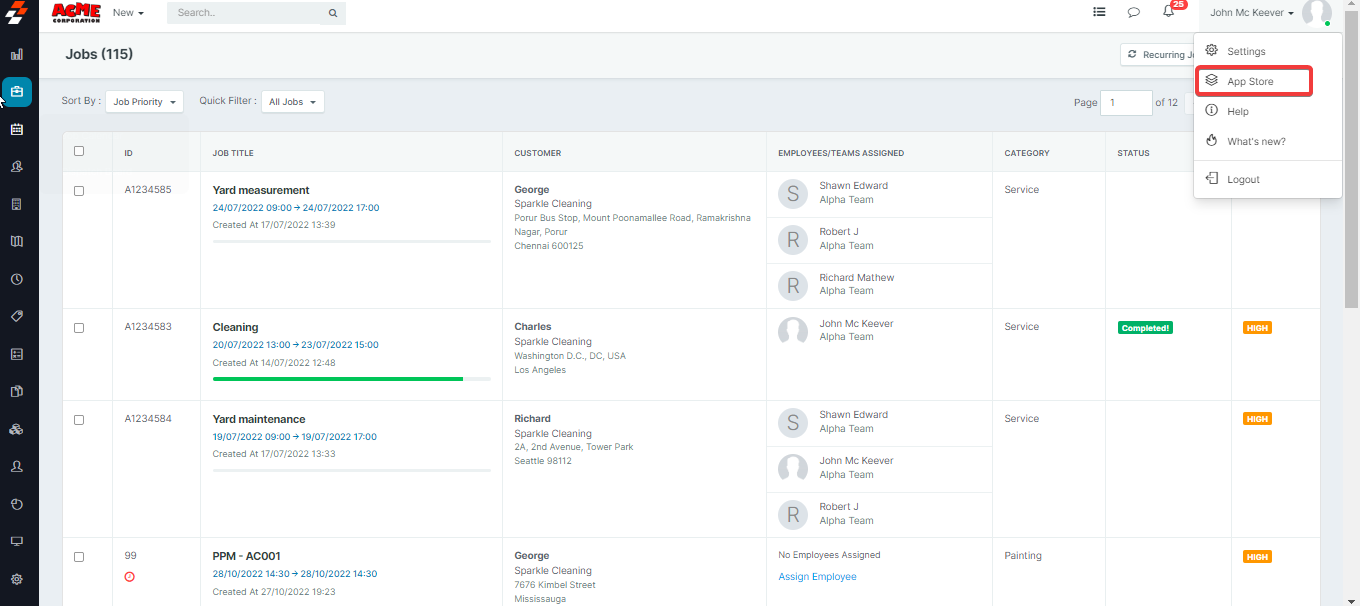Click the clock icon in the sidebar
Image resolution: width=1360 pixels, height=606 pixels.
click(17, 279)
